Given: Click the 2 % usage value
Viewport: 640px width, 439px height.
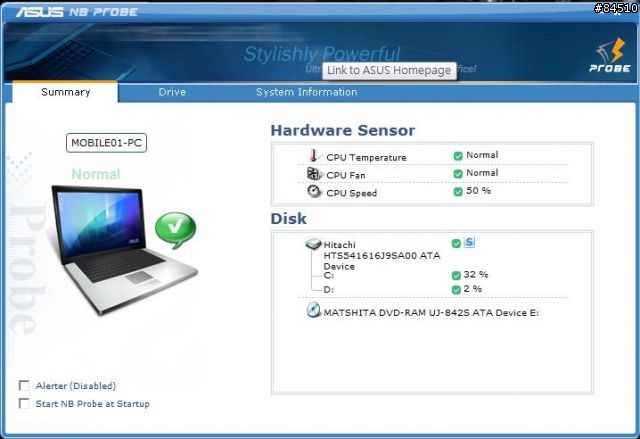Looking at the screenshot, I should click(473, 289).
